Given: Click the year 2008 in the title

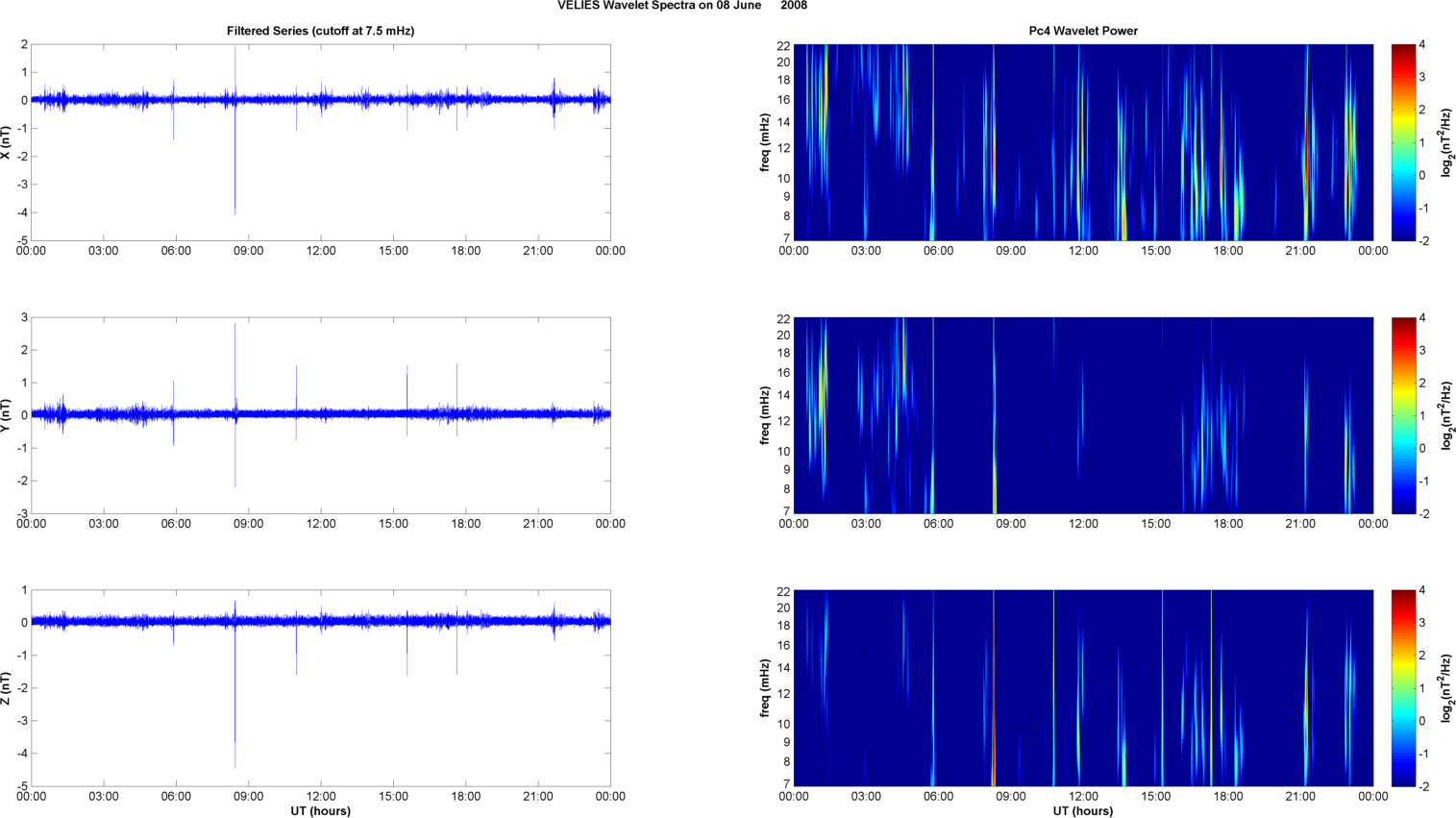Looking at the screenshot, I should 793,6.
